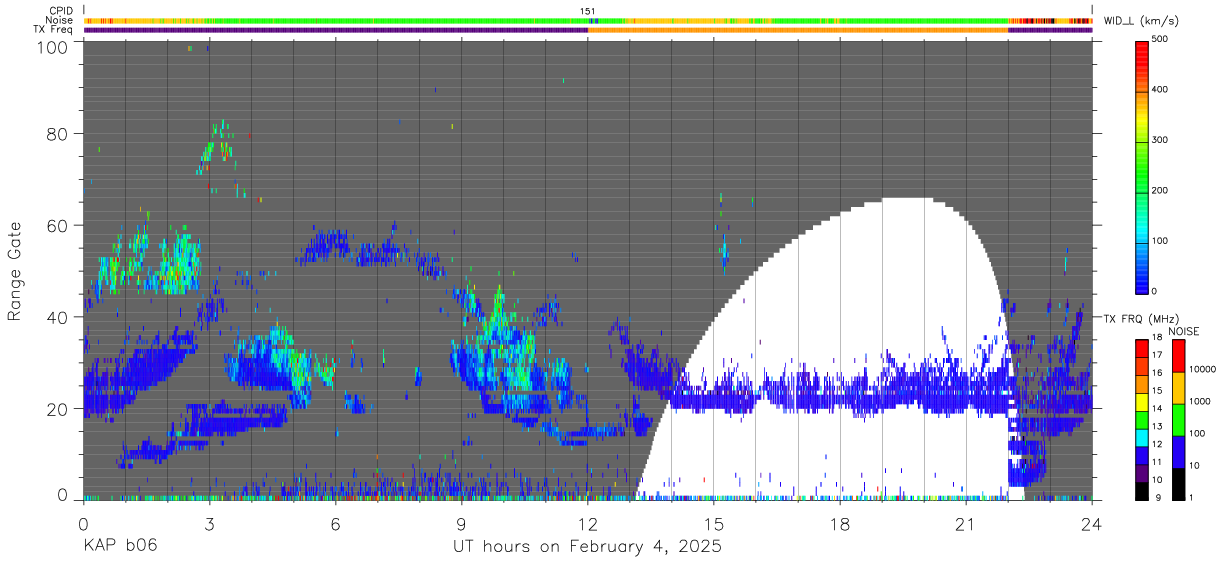Click the 80 tick on Range Gate axis
Viewport: 1228px width, 567px height.
[56, 134]
